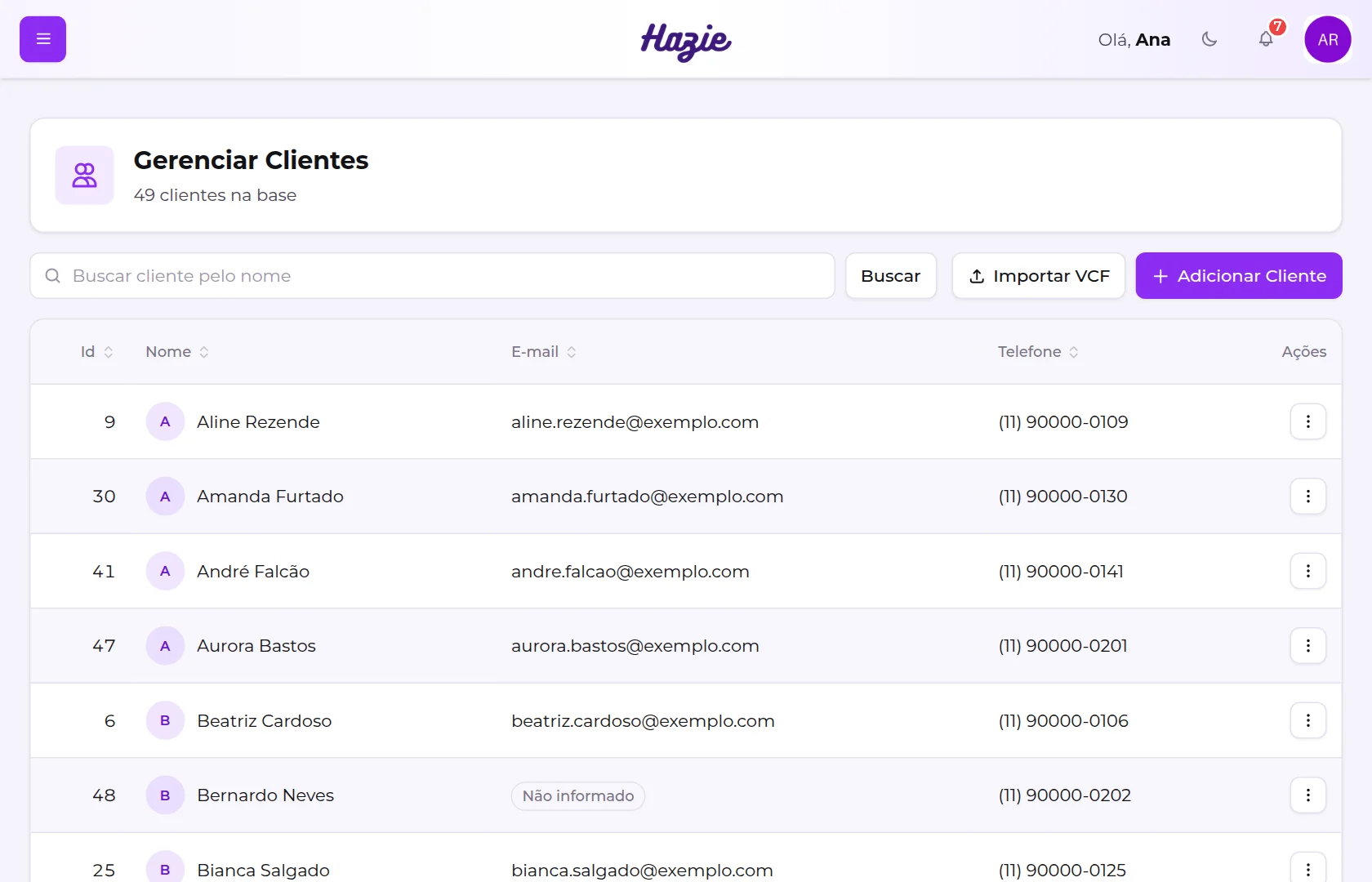Click the Id value 48

[104, 795]
